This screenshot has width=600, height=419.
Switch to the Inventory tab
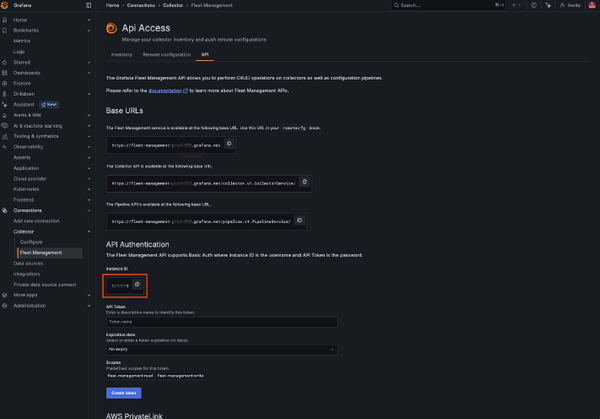[122, 54]
